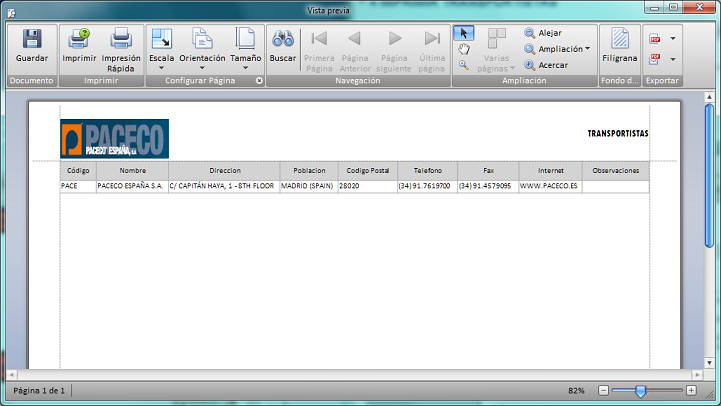This screenshot has height=406, width=721.
Task: Click the Buscar binoculars icon
Action: point(283,39)
